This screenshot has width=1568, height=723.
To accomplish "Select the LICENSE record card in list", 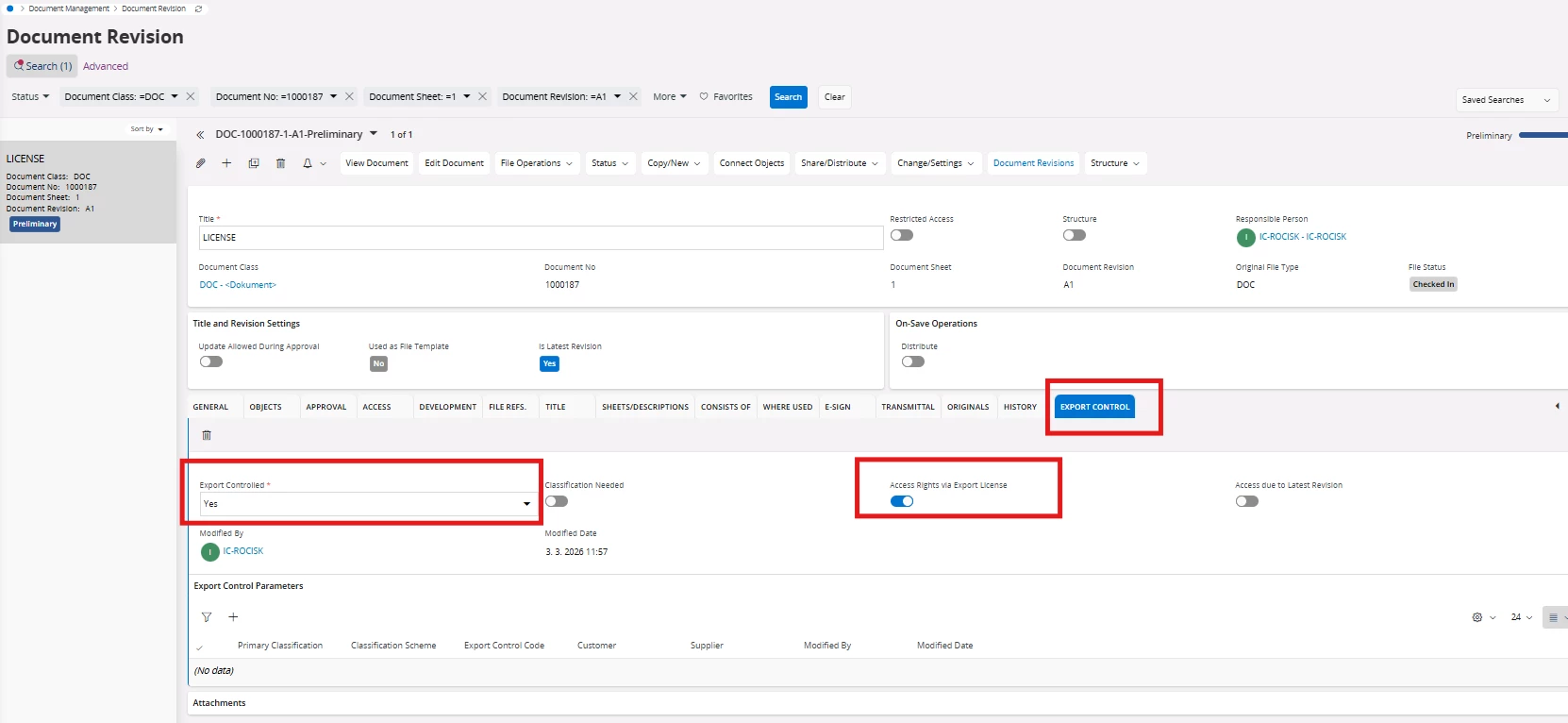I will click(x=88, y=193).
